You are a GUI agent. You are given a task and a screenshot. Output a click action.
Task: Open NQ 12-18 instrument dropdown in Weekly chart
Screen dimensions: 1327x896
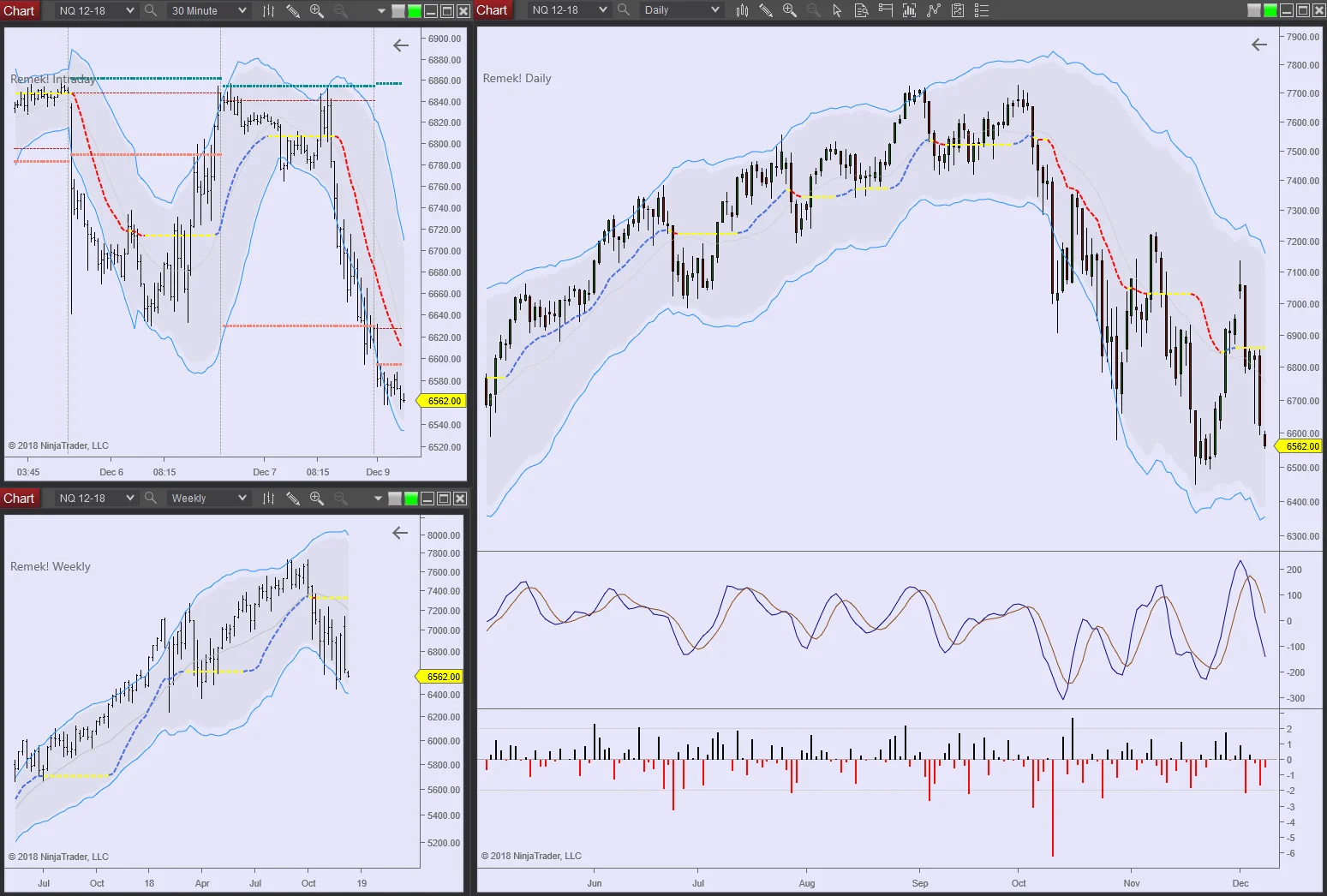96,499
